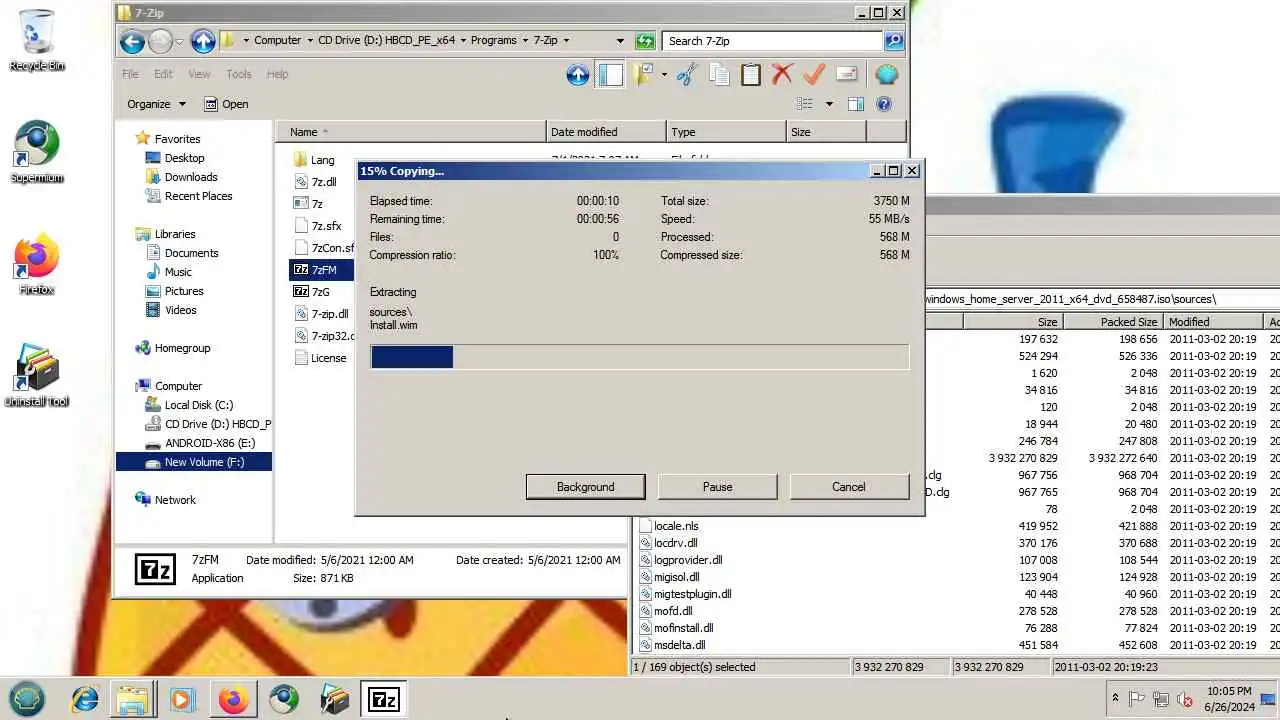Click the blue up-arrow in address bar
Screen dimensions: 1280x720
coord(203,41)
